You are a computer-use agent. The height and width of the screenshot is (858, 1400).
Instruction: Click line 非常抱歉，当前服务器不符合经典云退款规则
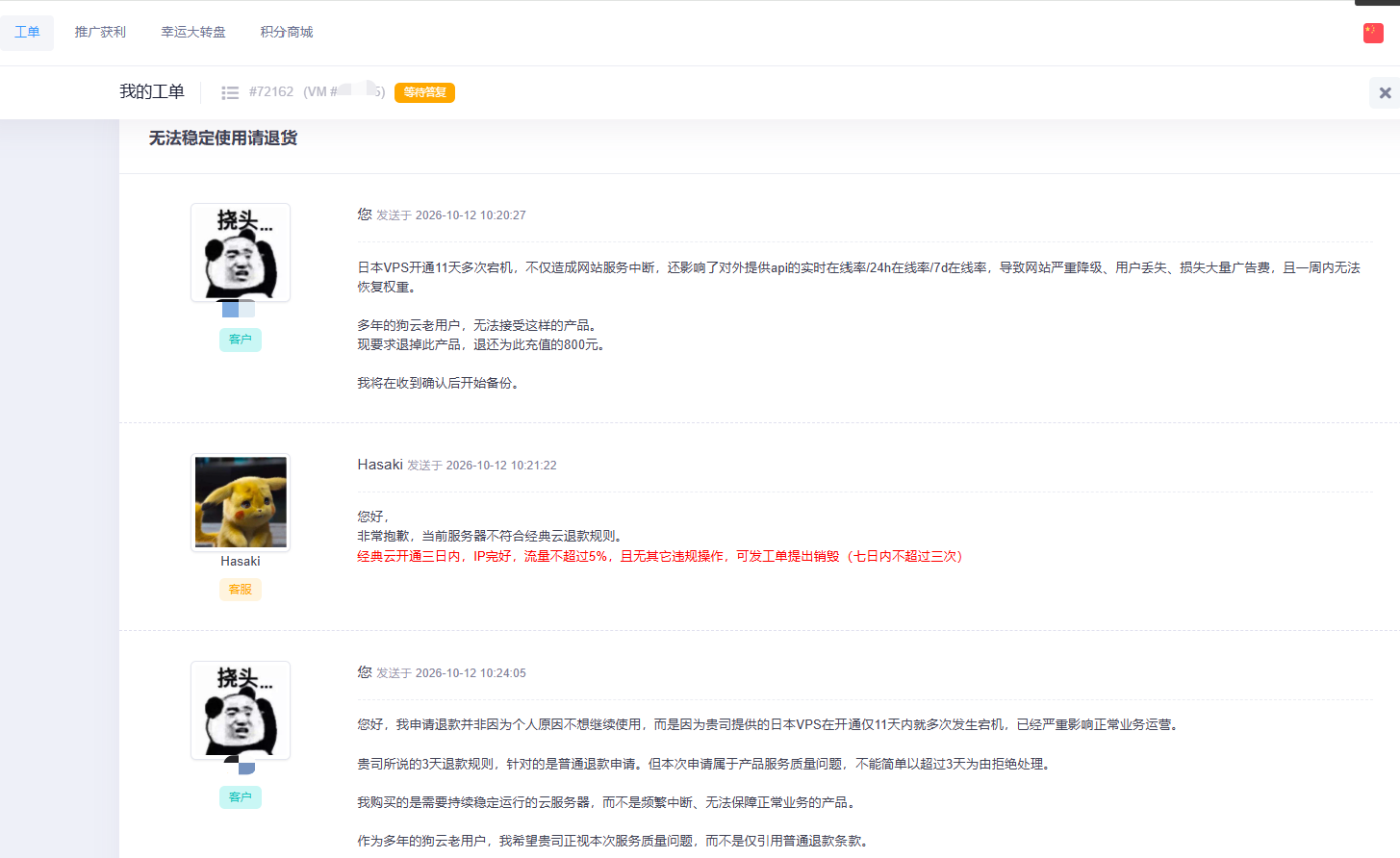click(492, 536)
